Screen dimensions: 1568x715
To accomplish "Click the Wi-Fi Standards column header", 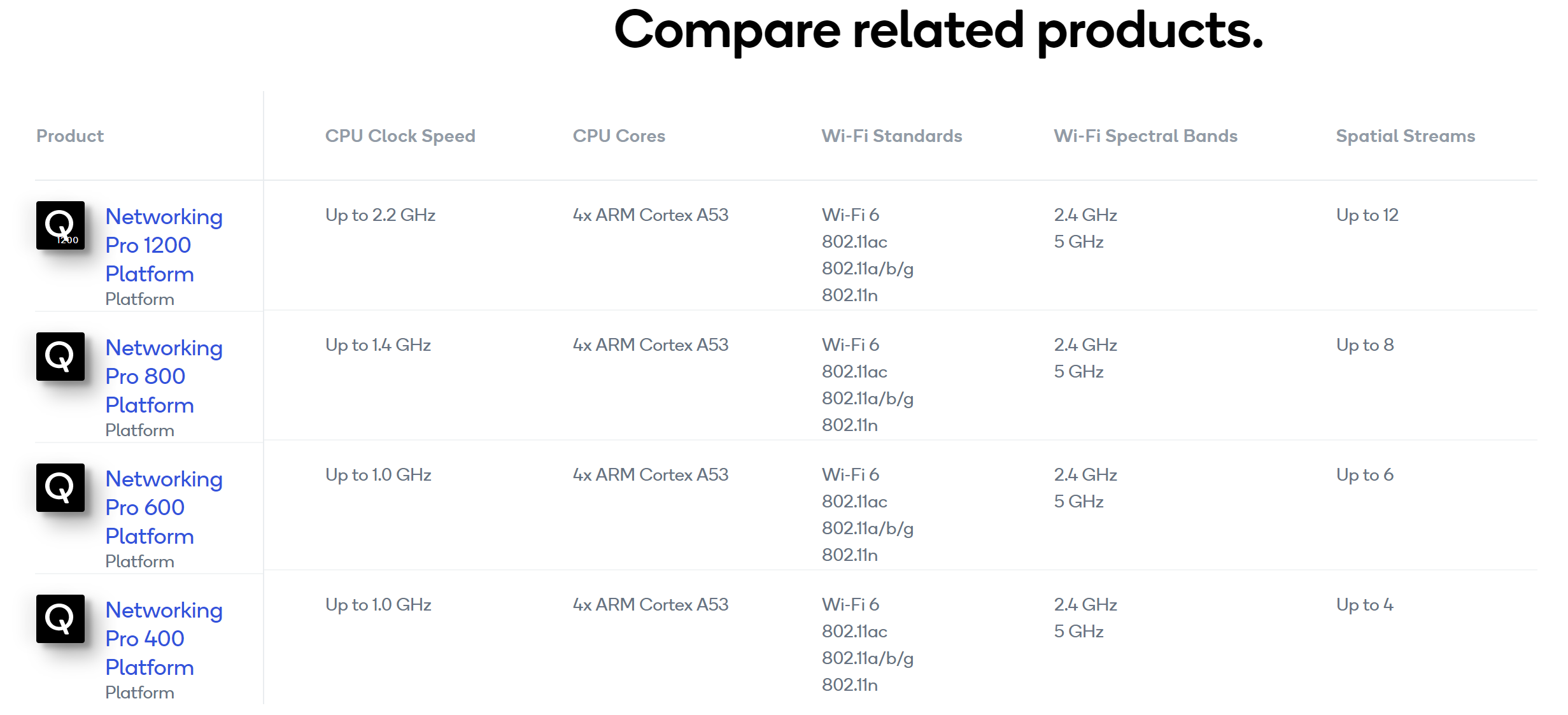I will tap(892, 136).
